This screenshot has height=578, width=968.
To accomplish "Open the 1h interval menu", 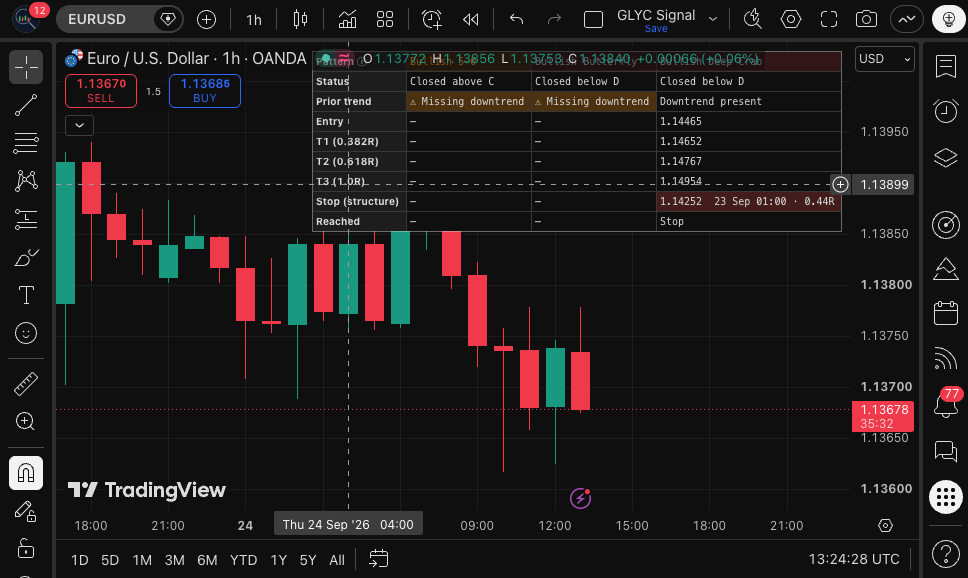I will (x=254, y=20).
